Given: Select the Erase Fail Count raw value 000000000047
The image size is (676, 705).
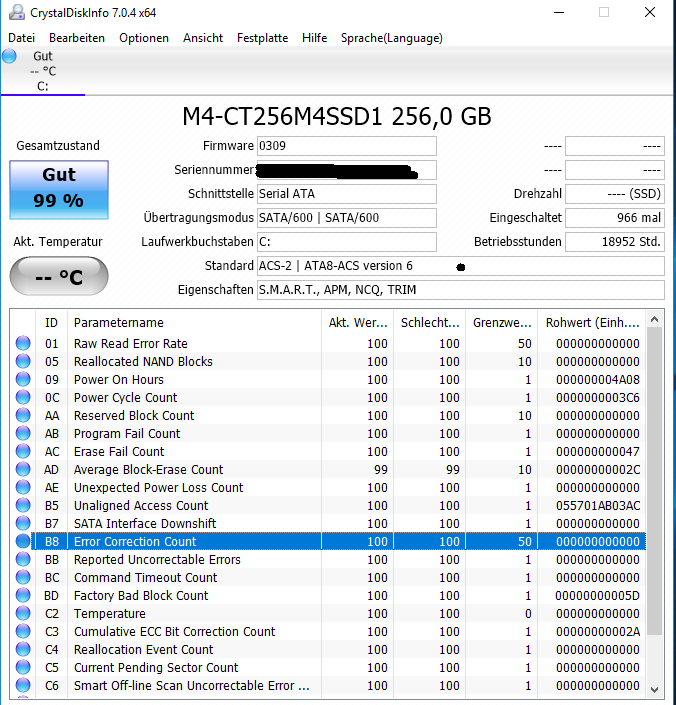Looking at the screenshot, I should click(598, 451).
